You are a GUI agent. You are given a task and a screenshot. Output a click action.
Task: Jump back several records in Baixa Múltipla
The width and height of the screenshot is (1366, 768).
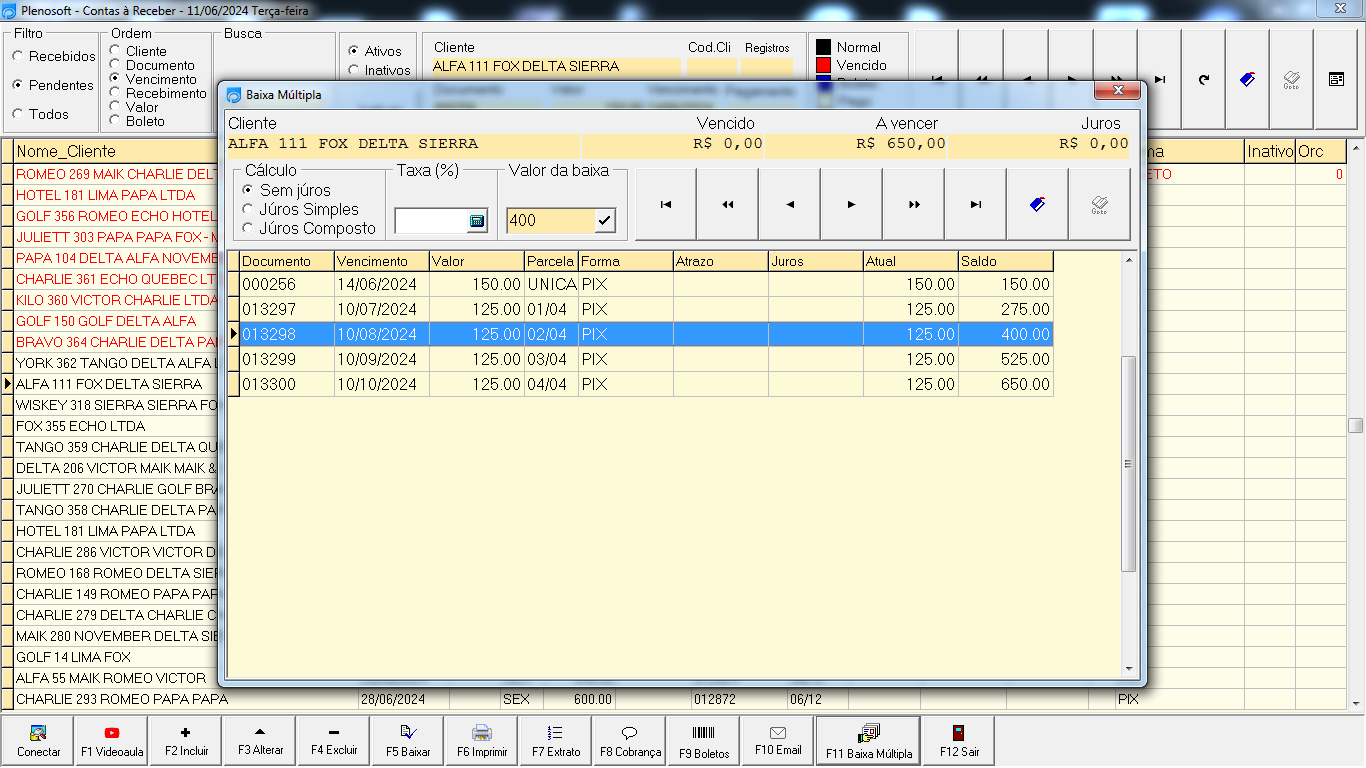pyautogui.click(x=727, y=204)
